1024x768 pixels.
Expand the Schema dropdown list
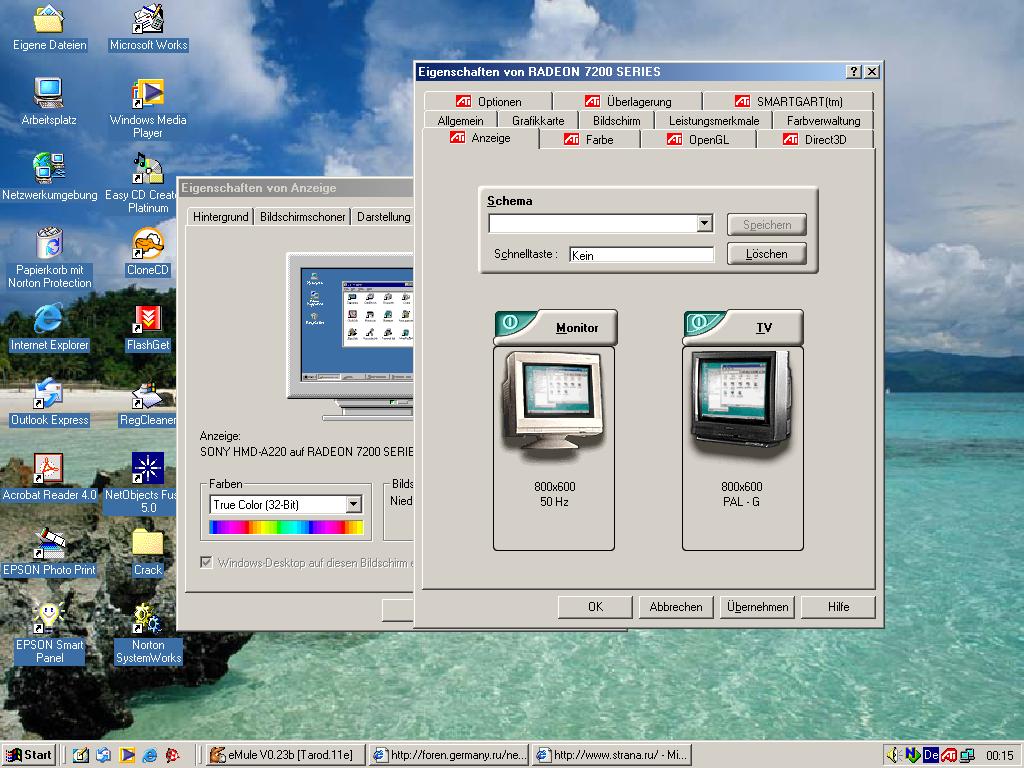pyautogui.click(x=704, y=224)
